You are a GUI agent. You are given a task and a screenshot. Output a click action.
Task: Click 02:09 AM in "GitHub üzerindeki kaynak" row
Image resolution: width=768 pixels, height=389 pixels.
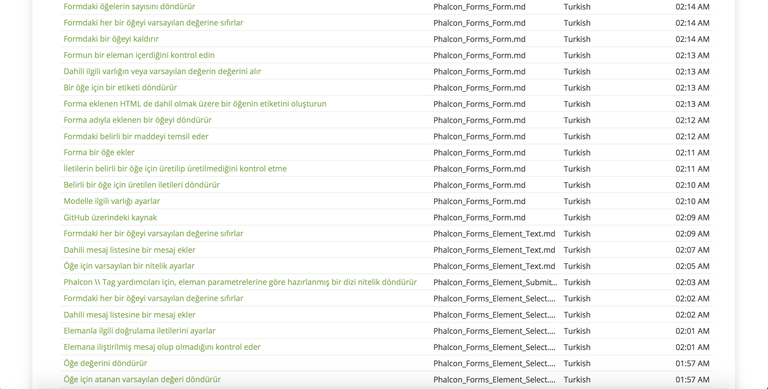(692, 217)
